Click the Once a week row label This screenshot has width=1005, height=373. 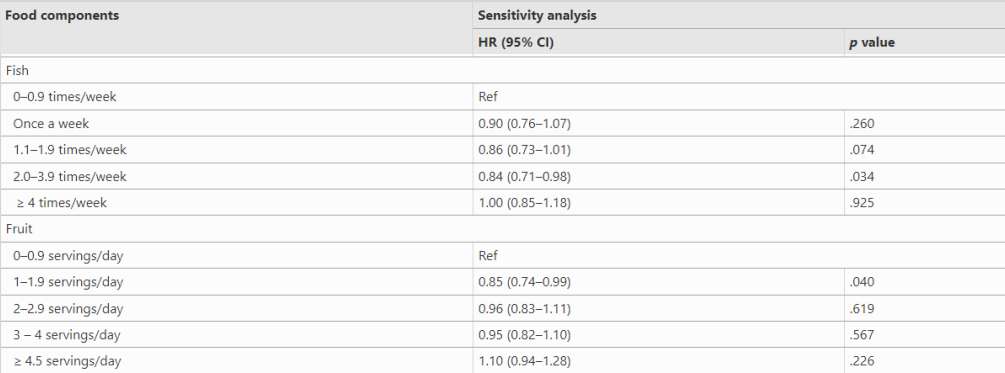click(51, 123)
